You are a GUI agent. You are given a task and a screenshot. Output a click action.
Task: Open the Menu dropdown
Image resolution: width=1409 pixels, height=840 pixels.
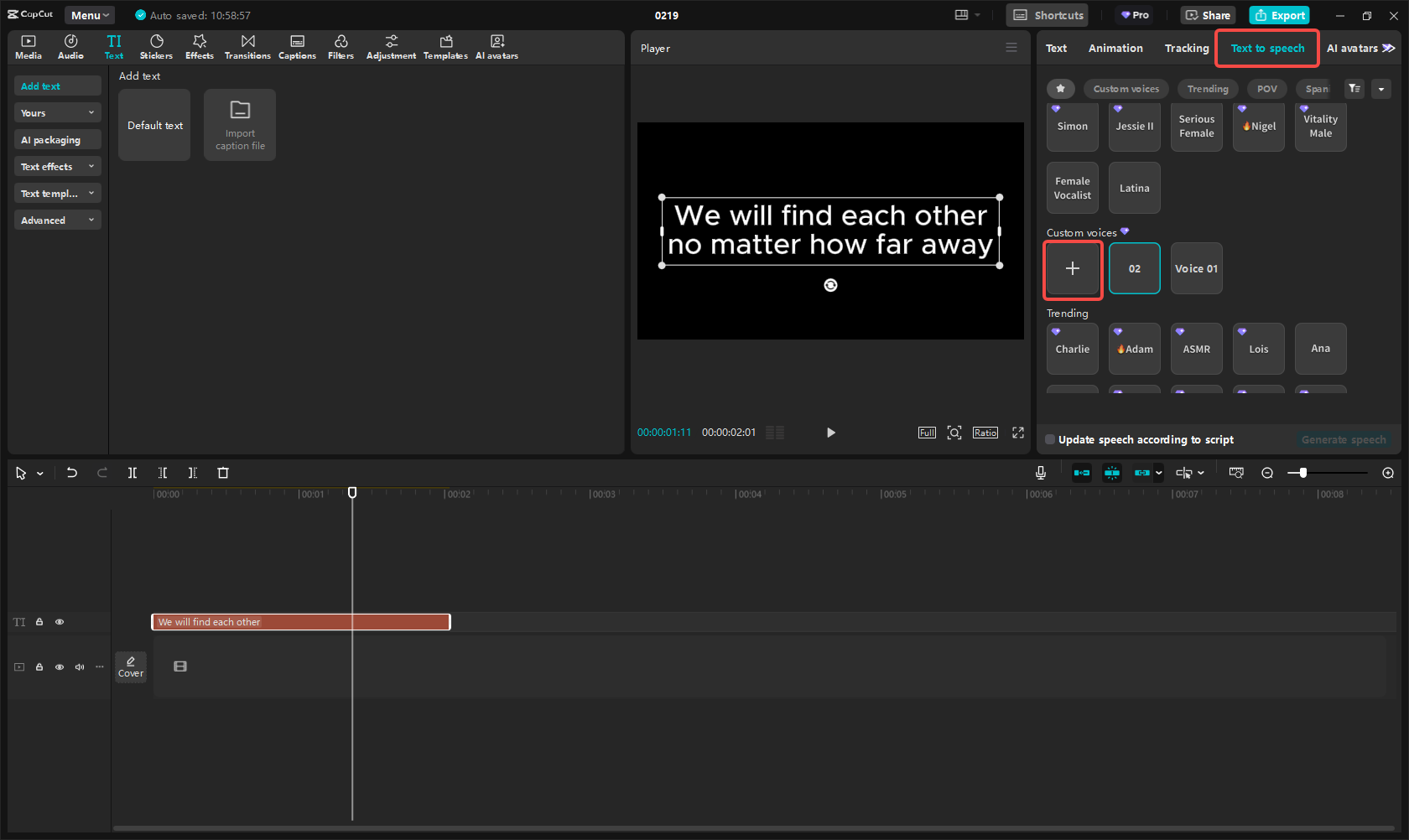[90, 15]
